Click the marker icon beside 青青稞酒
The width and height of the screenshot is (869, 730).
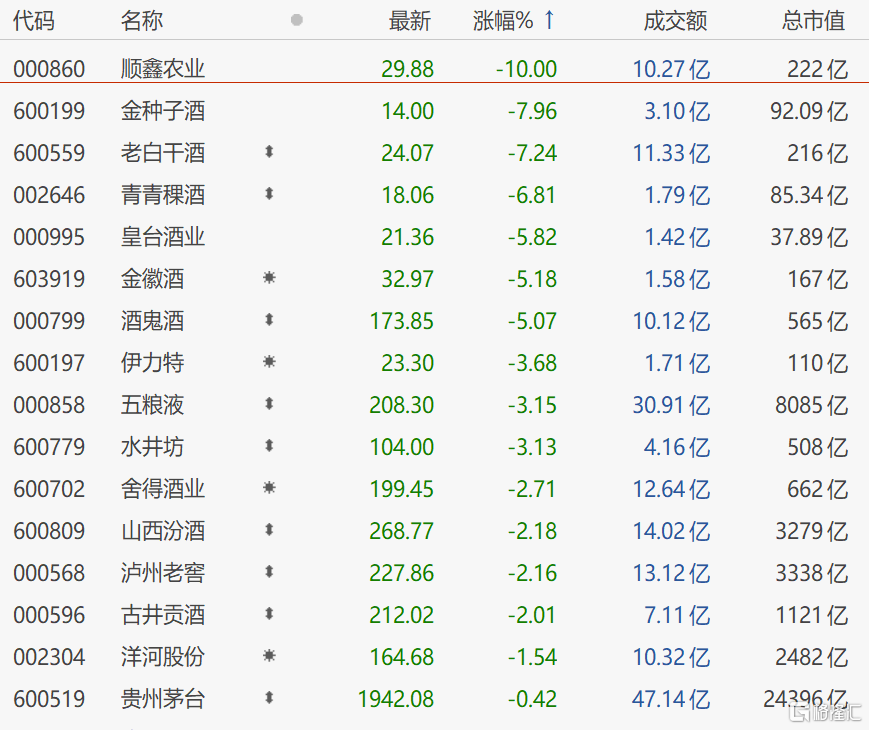269,193
